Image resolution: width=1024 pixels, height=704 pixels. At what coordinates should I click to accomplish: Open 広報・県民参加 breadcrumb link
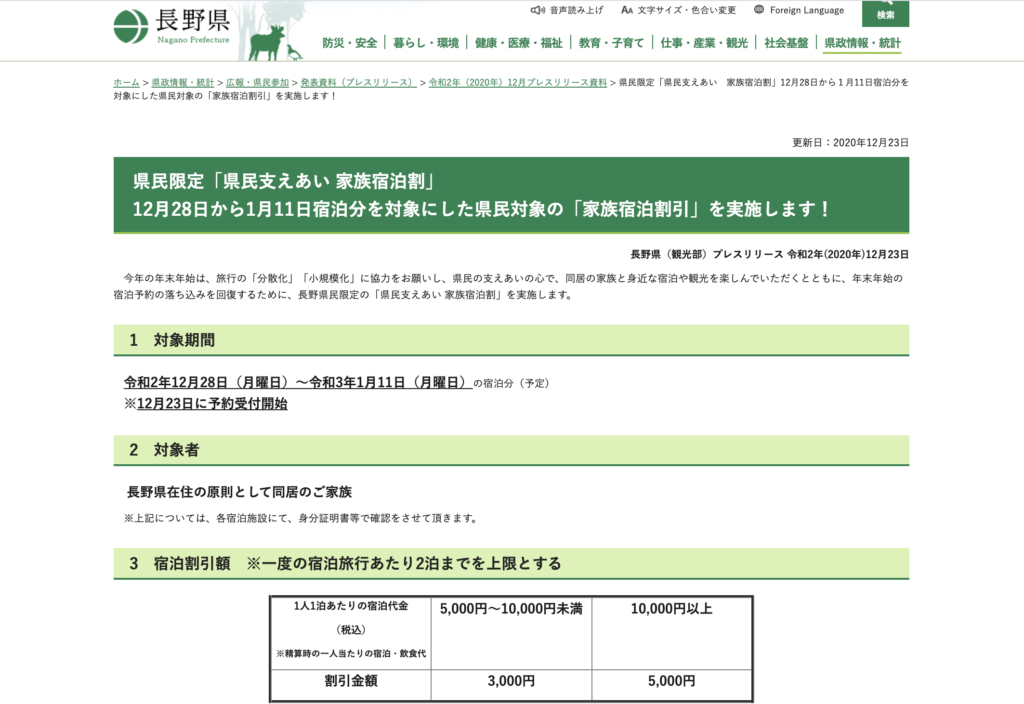pyautogui.click(x=257, y=82)
